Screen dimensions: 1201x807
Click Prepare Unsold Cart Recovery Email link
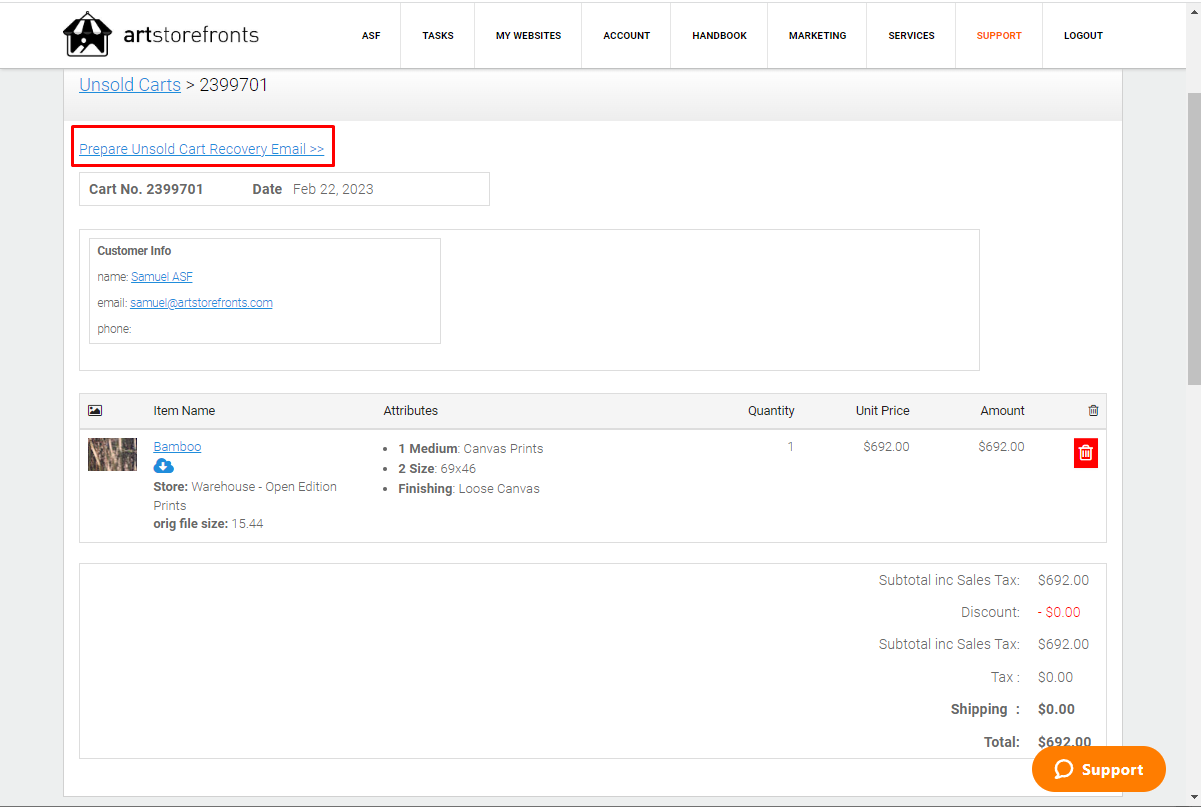point(202,148)
